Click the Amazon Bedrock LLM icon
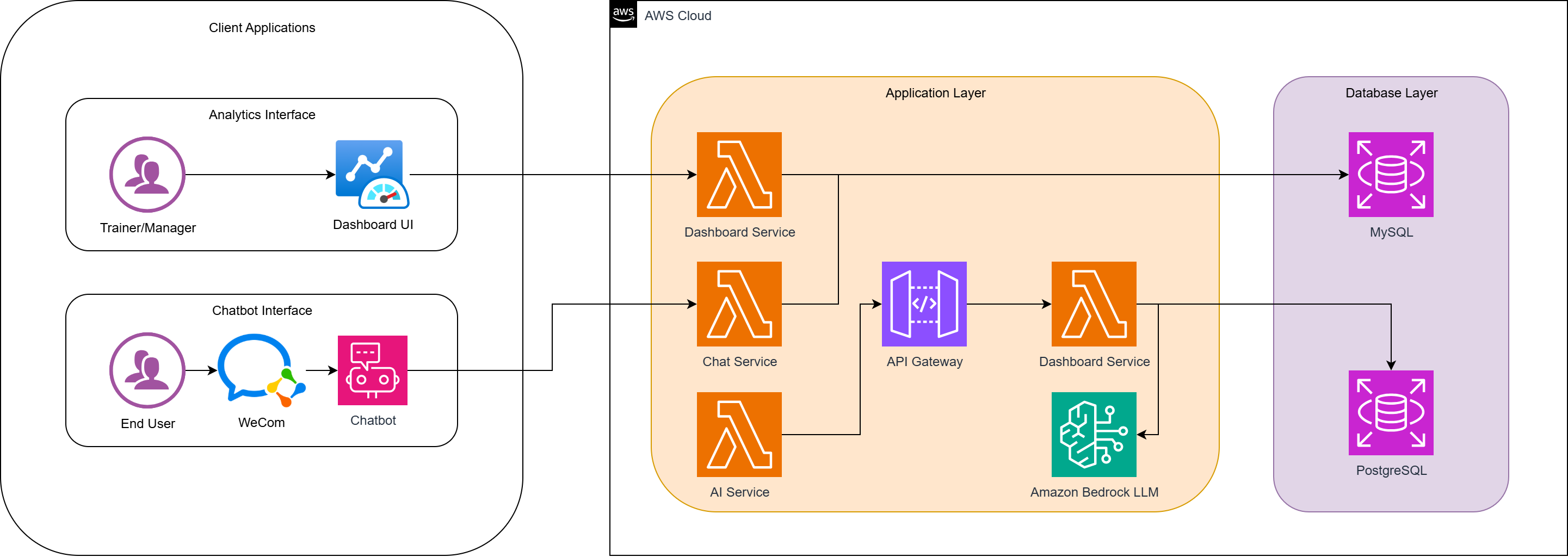This screenshot has width=1568, height=557. point(1093,434)
